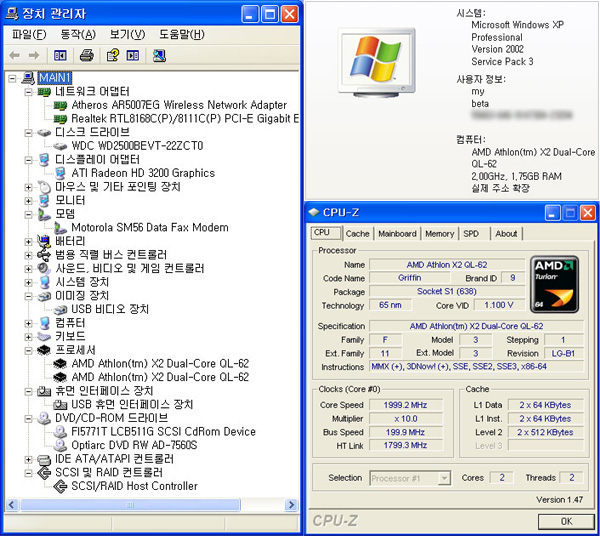This screenshot has width=600, height=538.
Task: Select the ATI Radeon HD 3200 Graphics icon
Action: (x=60, y=173)
